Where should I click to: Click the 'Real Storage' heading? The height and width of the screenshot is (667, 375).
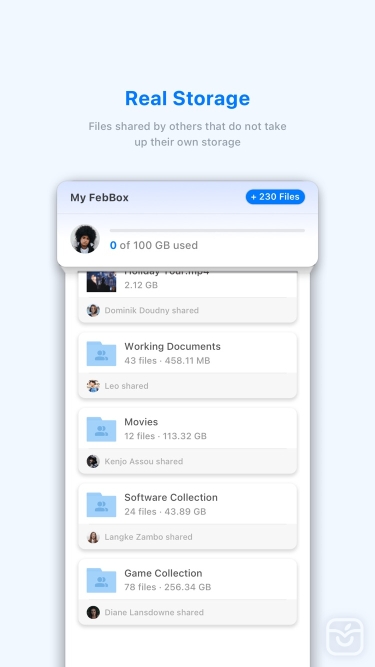coord(188,98)
